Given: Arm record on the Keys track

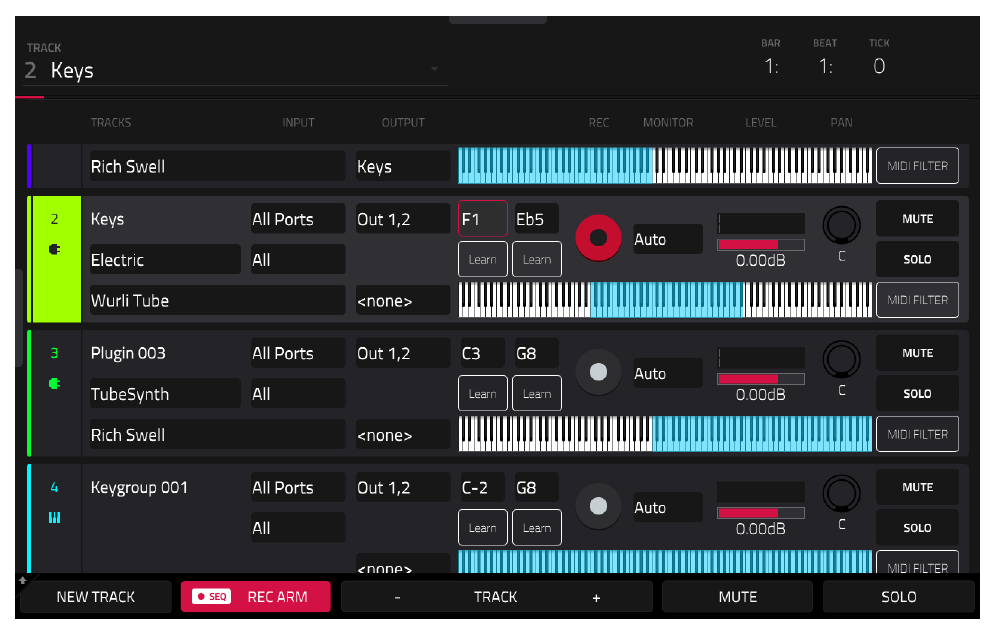Looking at the screenshot, I should [x=598, y=238].
